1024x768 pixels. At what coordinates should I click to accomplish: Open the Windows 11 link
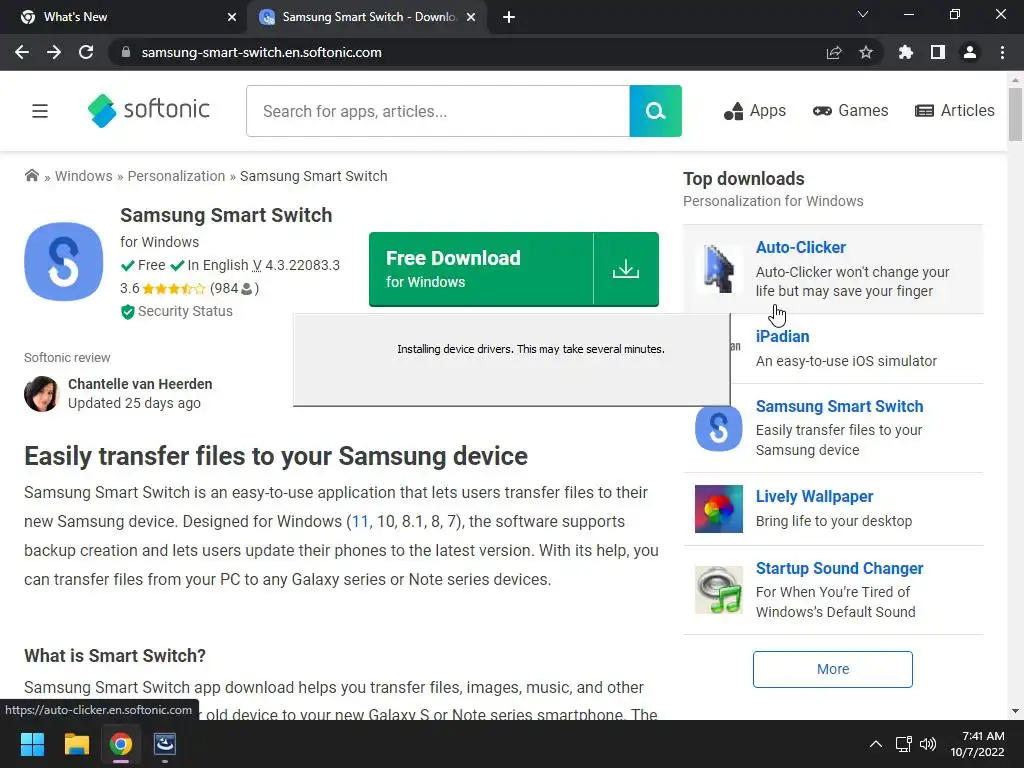coord(360,522)
